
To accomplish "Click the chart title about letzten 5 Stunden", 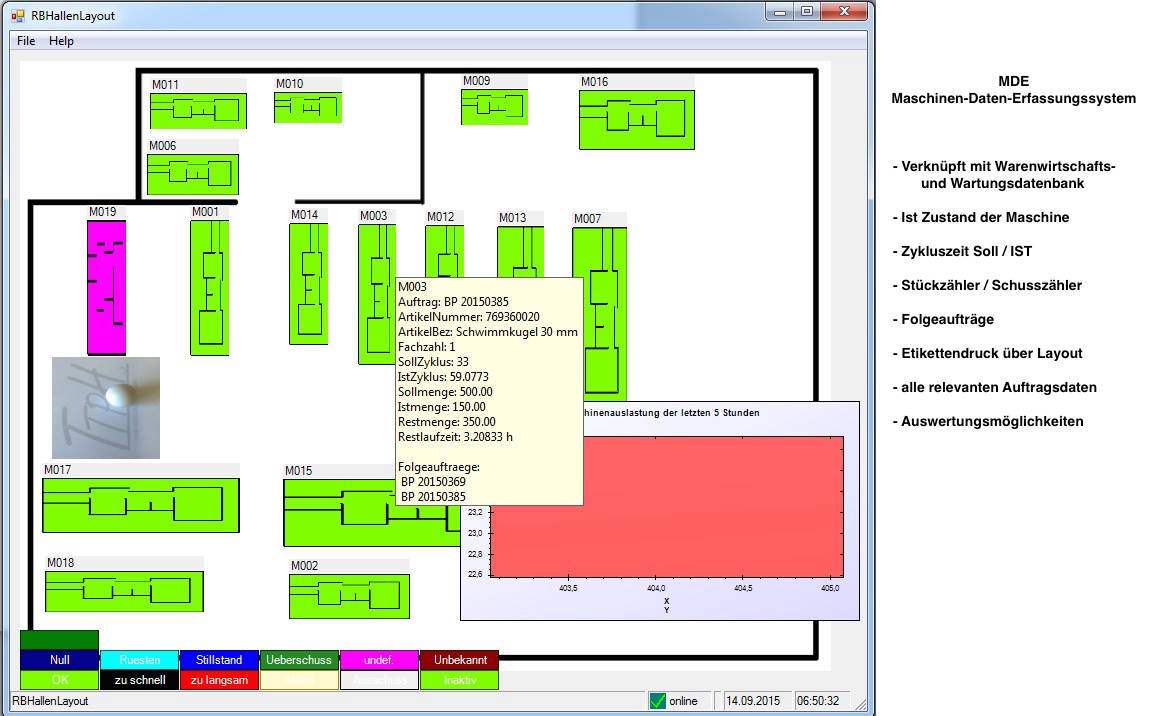I will 672,413.
